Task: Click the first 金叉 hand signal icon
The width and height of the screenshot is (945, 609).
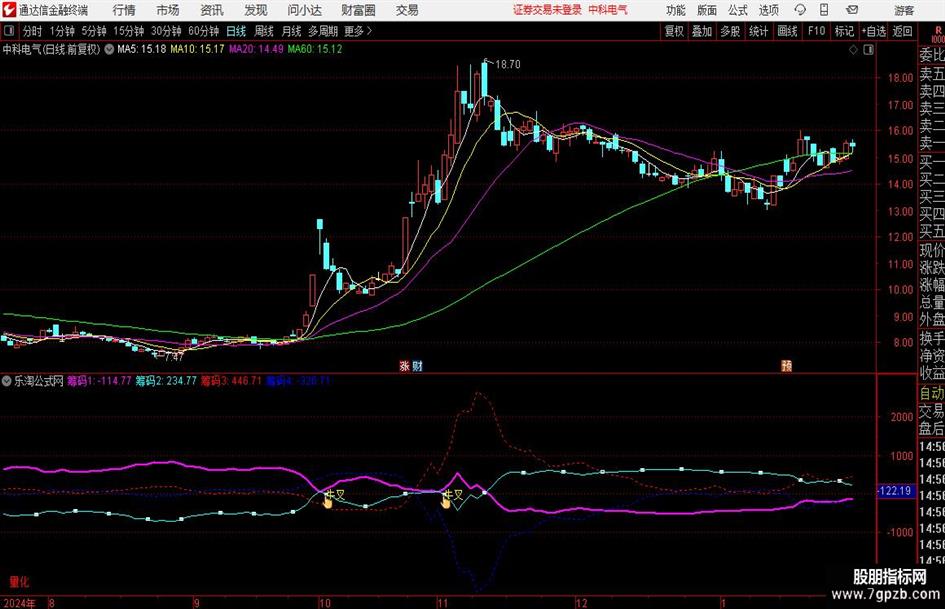Action: pos(327,502)
